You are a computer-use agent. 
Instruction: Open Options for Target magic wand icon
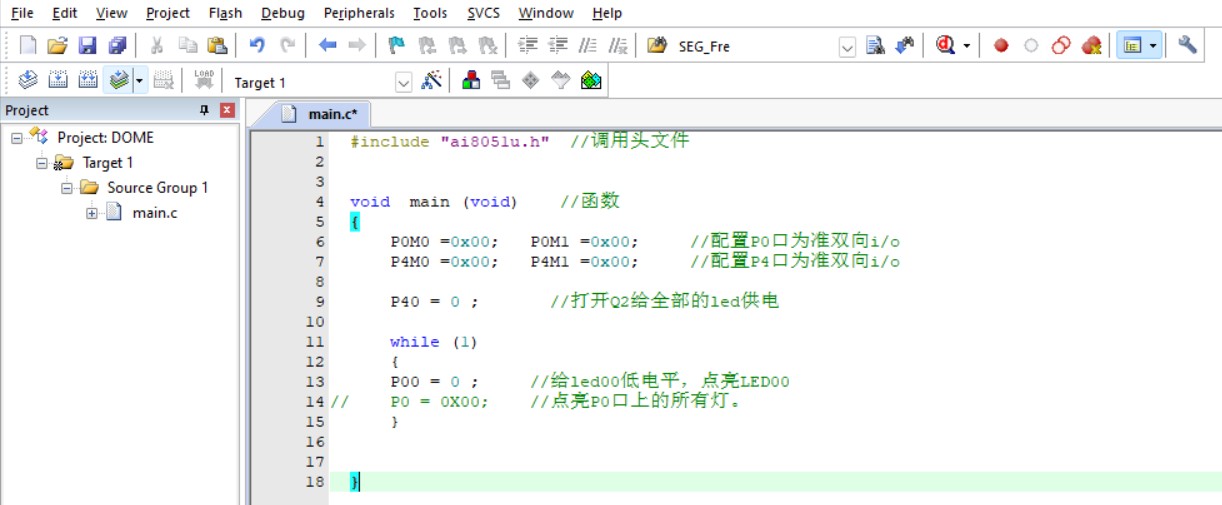click(x=432, y=81)
